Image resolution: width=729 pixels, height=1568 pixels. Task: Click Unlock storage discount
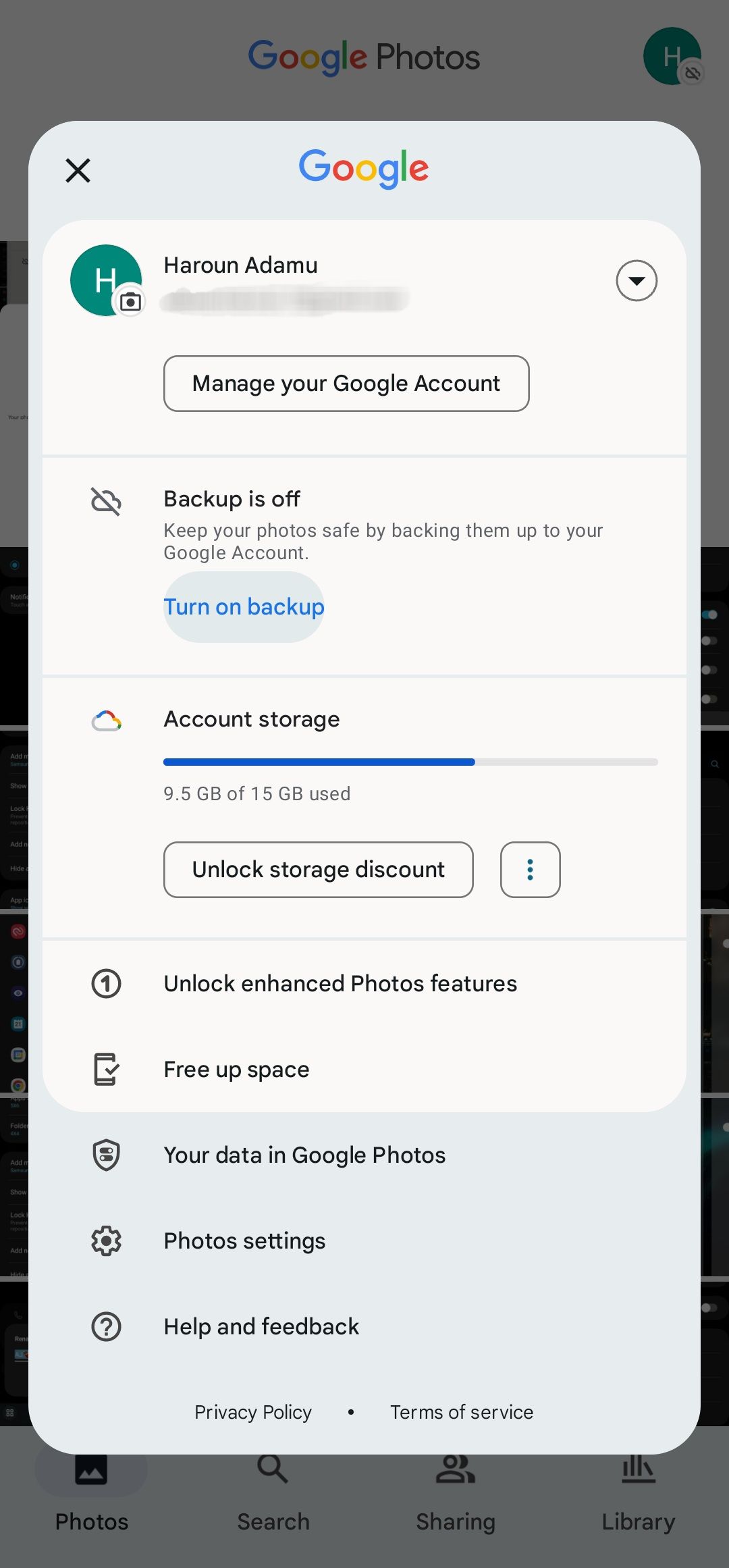click(317, 870)
